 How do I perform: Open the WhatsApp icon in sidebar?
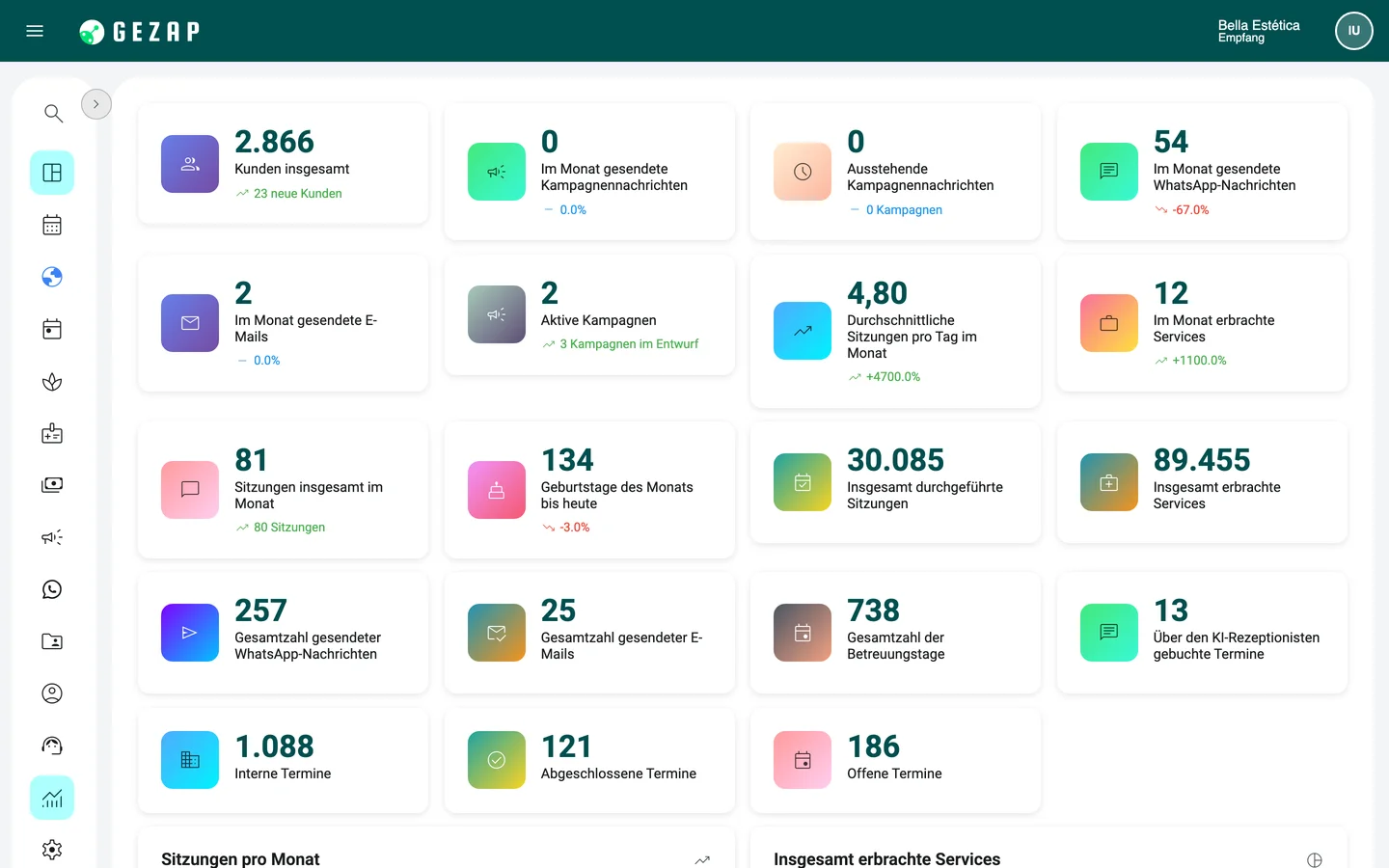(52, 589)
